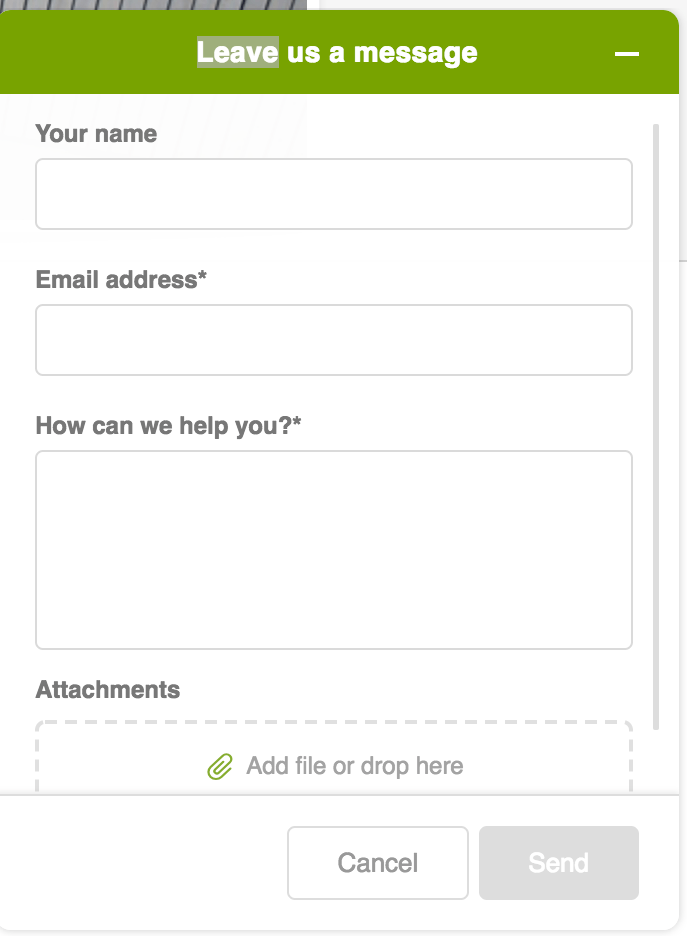Image resolution: width=687 pixels, height=936 pixels.
Task: Click the Attachments label
Action: pyautogui.click(x=108, y=690)
